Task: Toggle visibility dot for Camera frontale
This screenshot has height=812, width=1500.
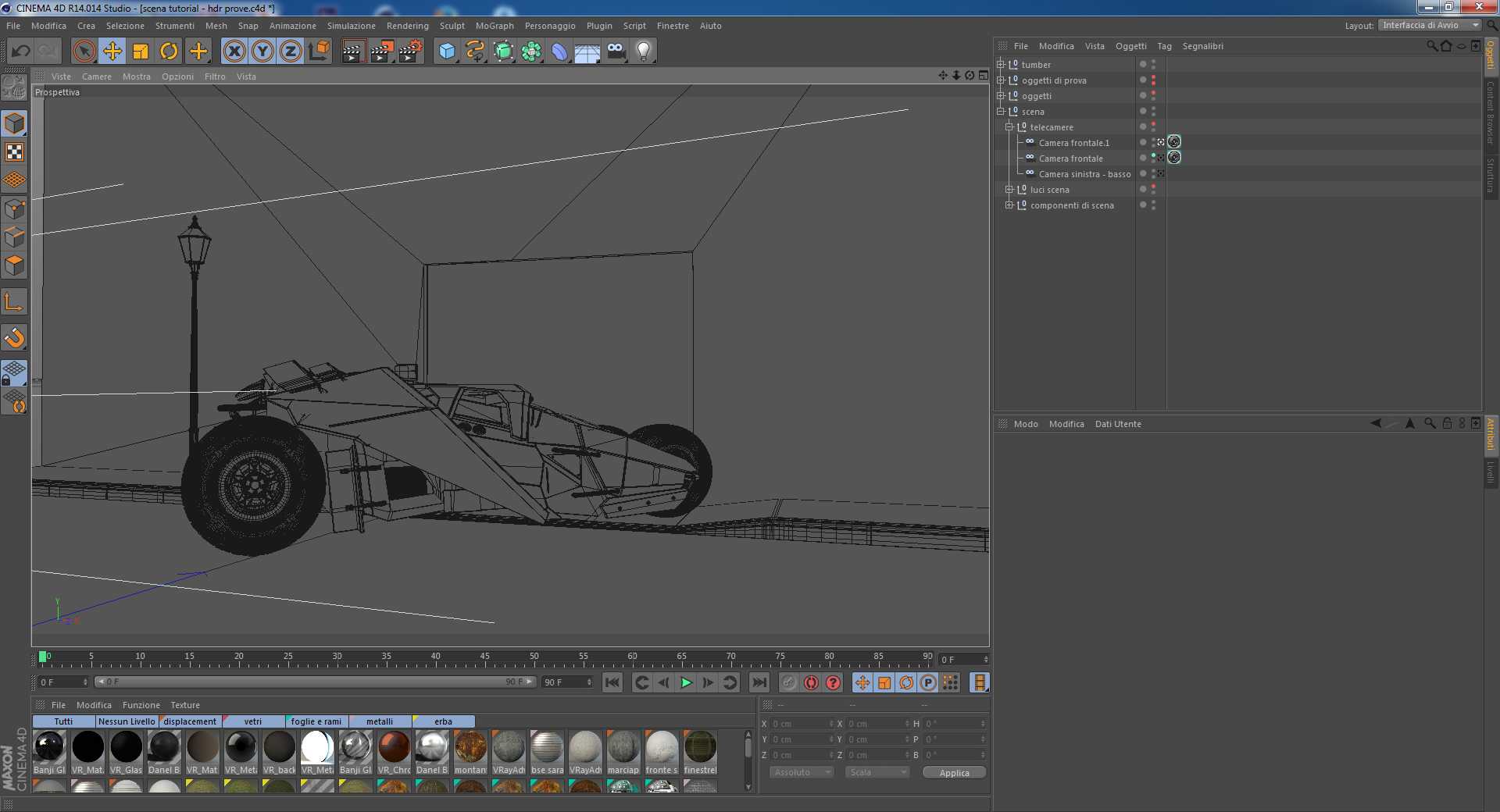Action: pos(1153,156)
